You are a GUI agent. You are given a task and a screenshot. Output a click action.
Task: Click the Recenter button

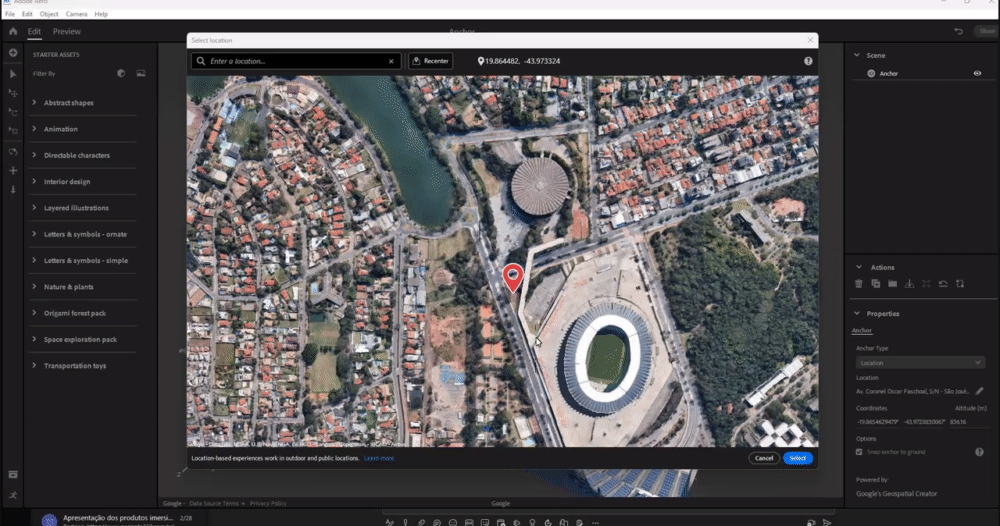click(430, 61)
